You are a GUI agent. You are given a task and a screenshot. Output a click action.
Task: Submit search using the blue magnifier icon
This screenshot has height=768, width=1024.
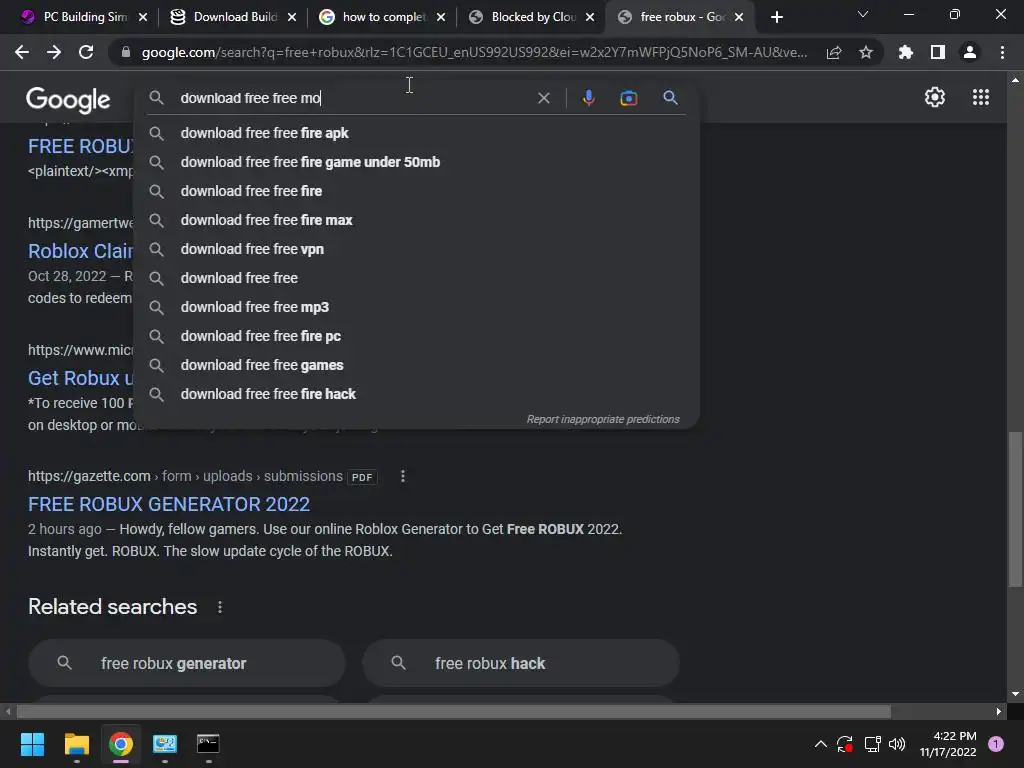[x=670, y=98]
